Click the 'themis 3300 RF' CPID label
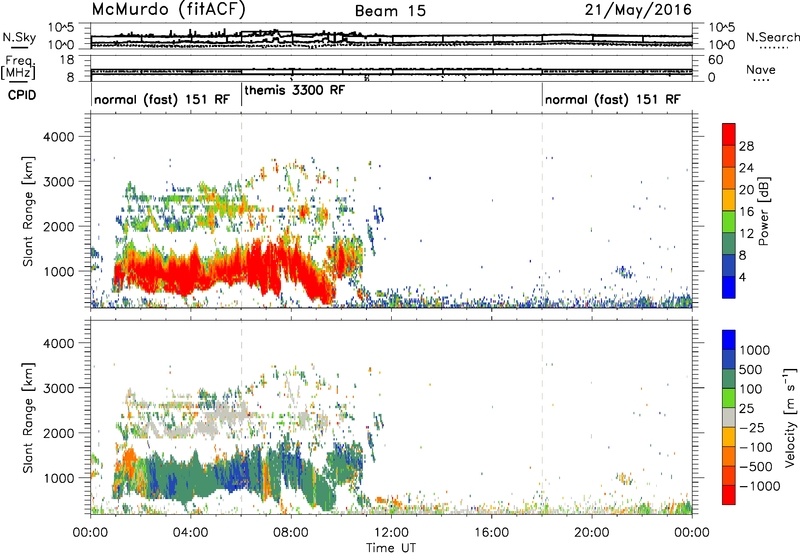Viewport: 800px width, 554px height. [x=295, y=90]
